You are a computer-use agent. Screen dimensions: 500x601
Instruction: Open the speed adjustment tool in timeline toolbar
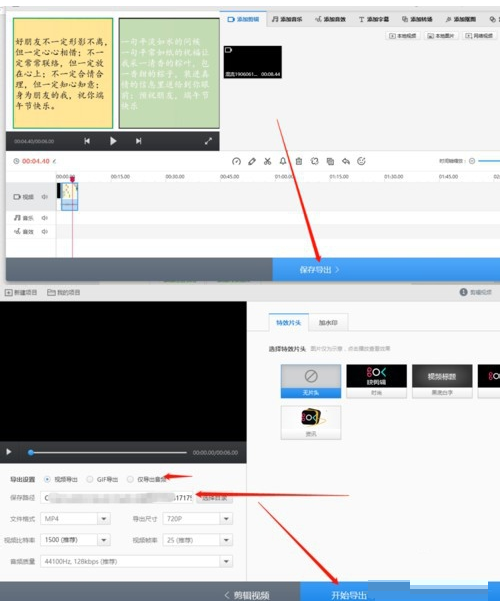point(236,161)
